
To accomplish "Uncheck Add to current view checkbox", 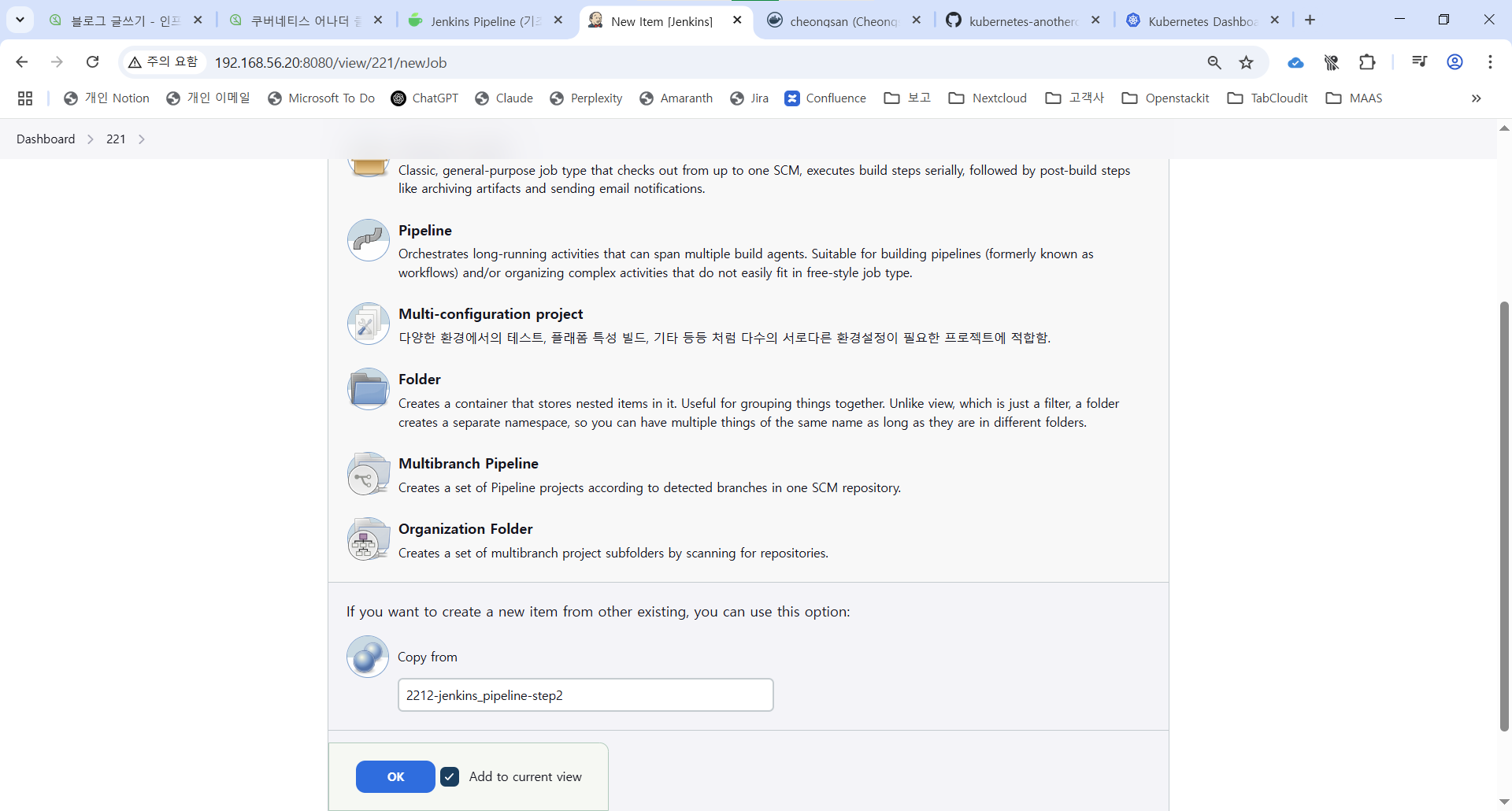I will click(450, 777).
